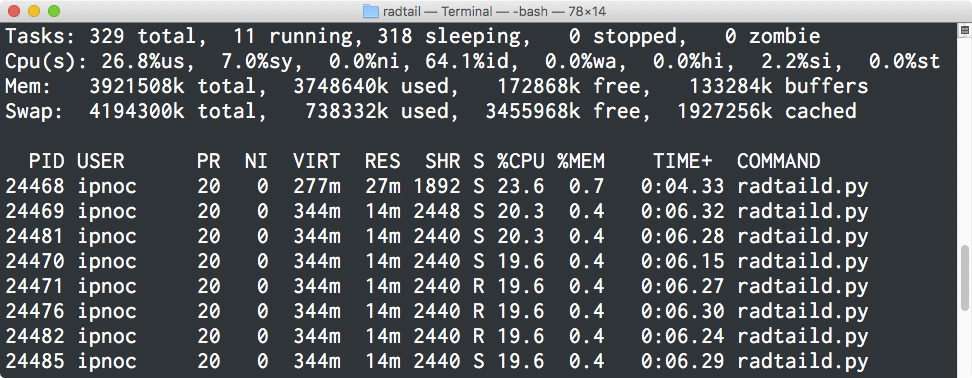972x378 pixels.
Task: Click the ipnoc user in PID 24476 row
Action: (x=107, y=311)
